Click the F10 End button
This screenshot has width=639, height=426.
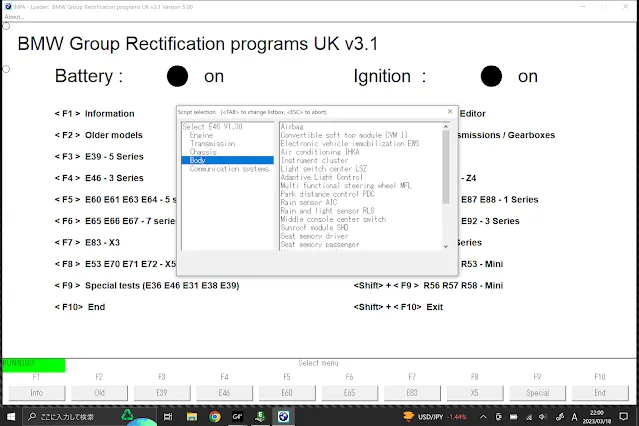point(600,393)
